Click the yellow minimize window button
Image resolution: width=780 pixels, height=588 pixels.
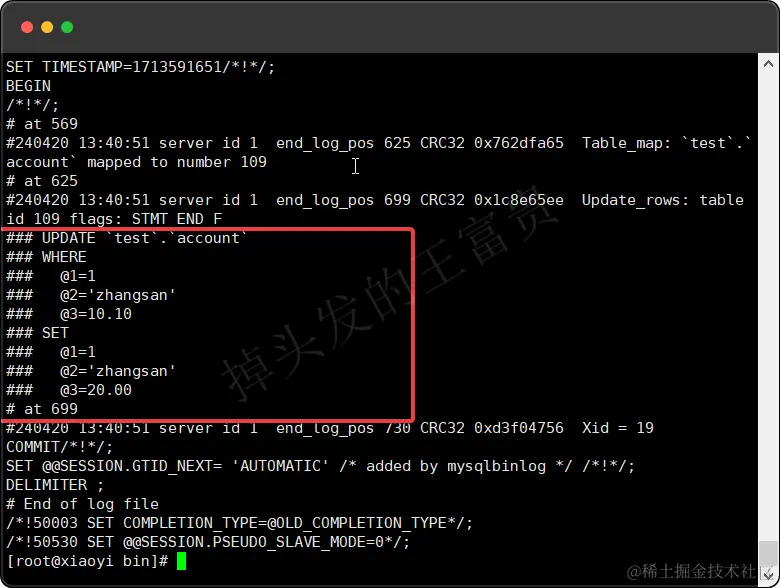pyautogui.click(x=47, y=27)
